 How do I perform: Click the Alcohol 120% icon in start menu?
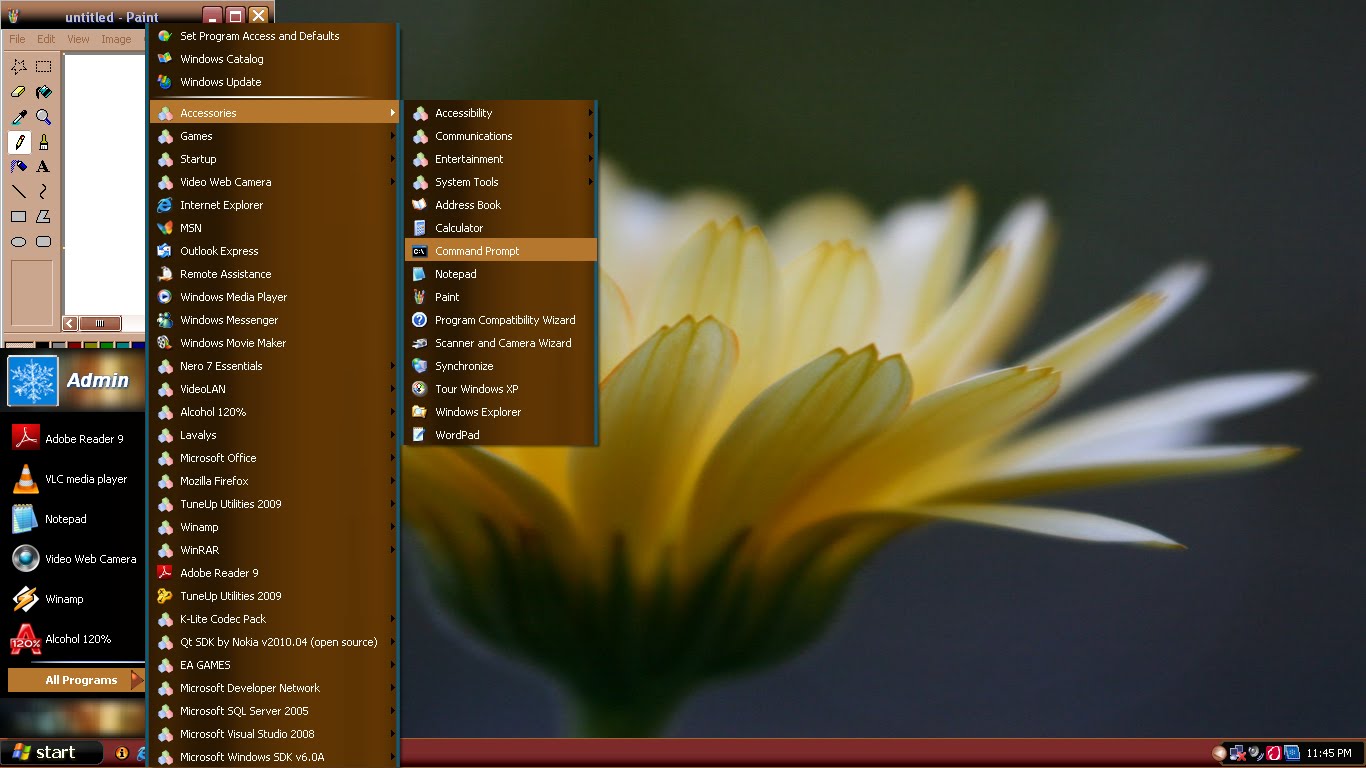[25, 639]
